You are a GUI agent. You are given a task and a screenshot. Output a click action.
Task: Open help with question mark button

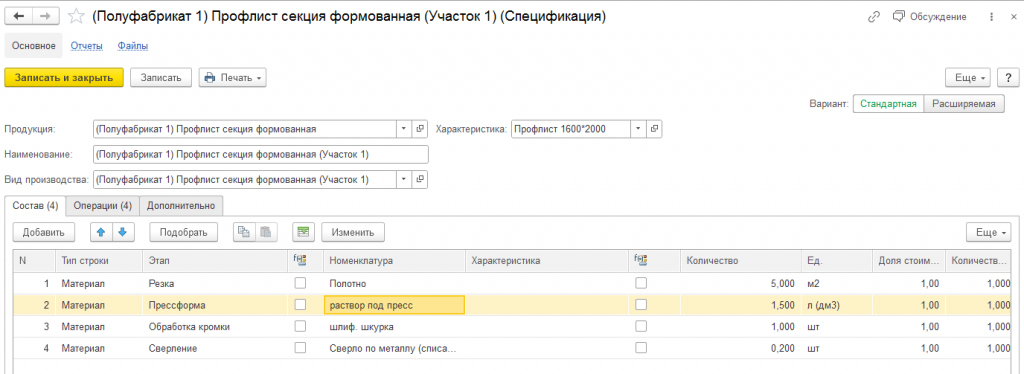(x=1008, y=77)
